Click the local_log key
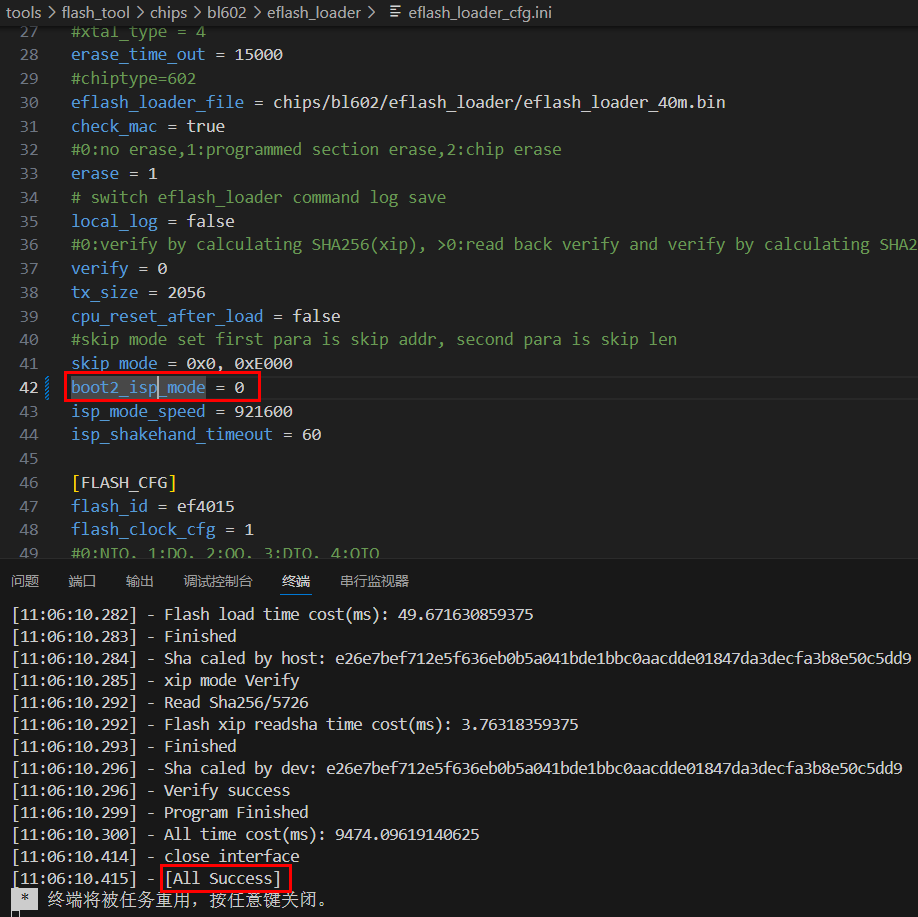The height and width of the screenshot is (917, 918). click(114, 221)
